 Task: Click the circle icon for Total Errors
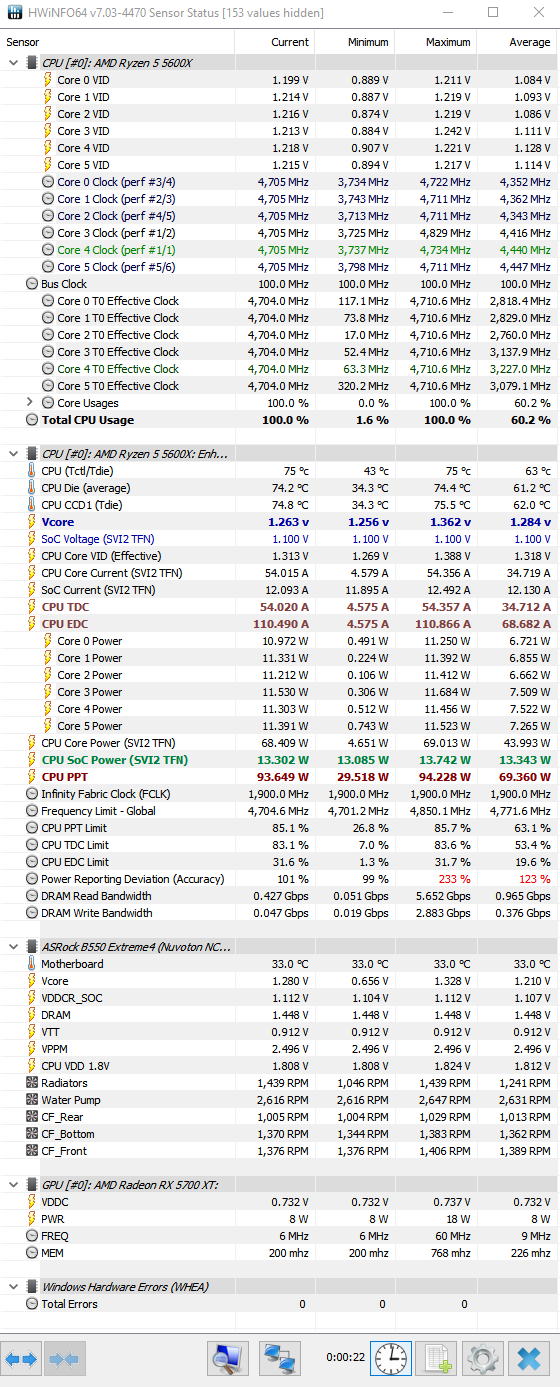pyautogui.click(x=32, y=1303)
